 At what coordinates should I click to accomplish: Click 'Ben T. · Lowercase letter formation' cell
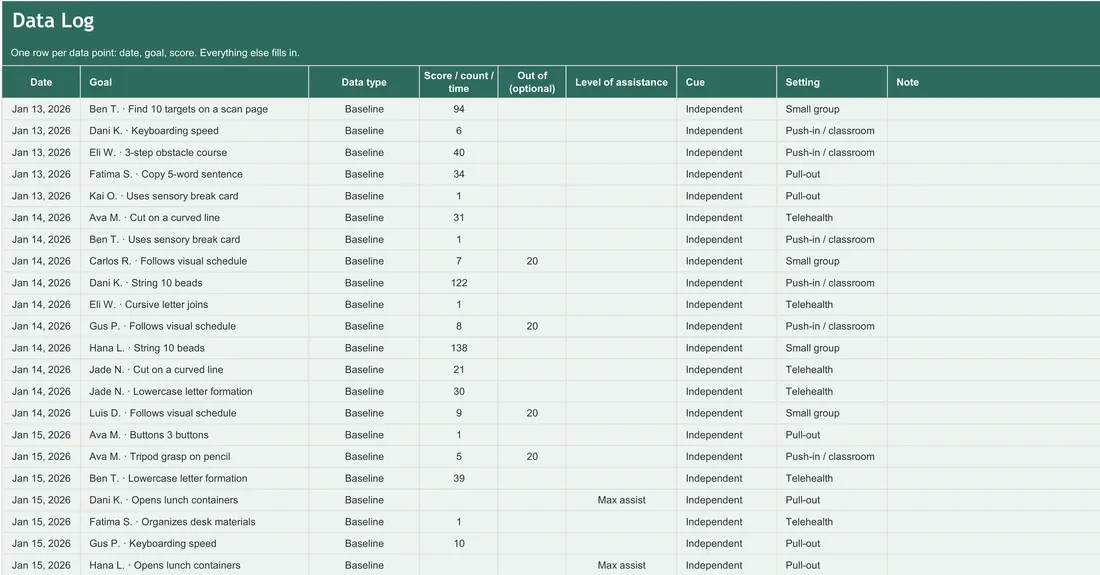tap(194, 478)
